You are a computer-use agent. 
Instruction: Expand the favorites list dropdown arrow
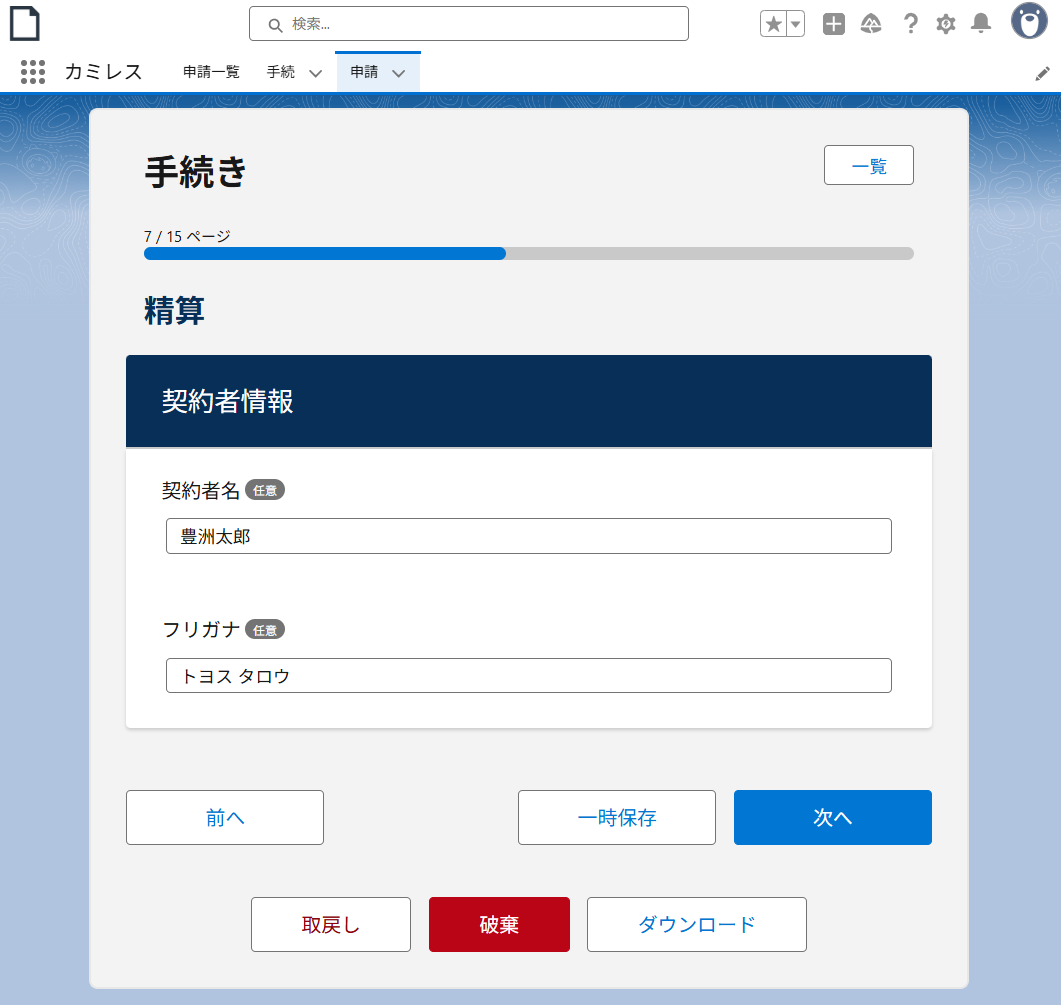tap(796, 24)
